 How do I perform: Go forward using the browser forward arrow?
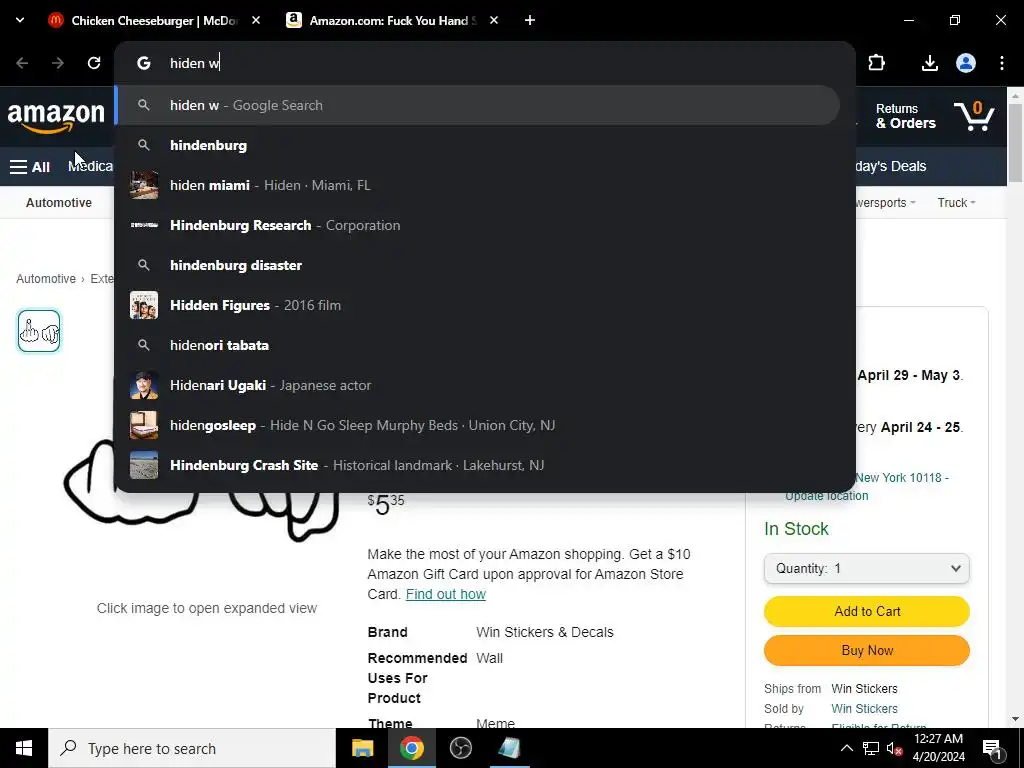coord(58,63)
